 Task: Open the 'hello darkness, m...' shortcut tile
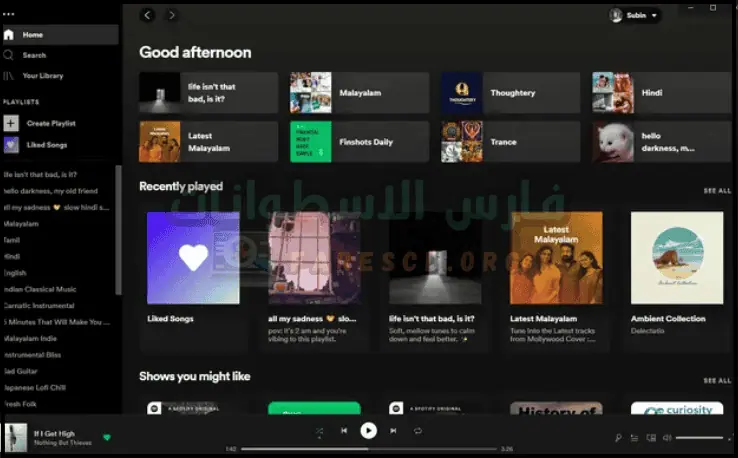coord(662,142)
